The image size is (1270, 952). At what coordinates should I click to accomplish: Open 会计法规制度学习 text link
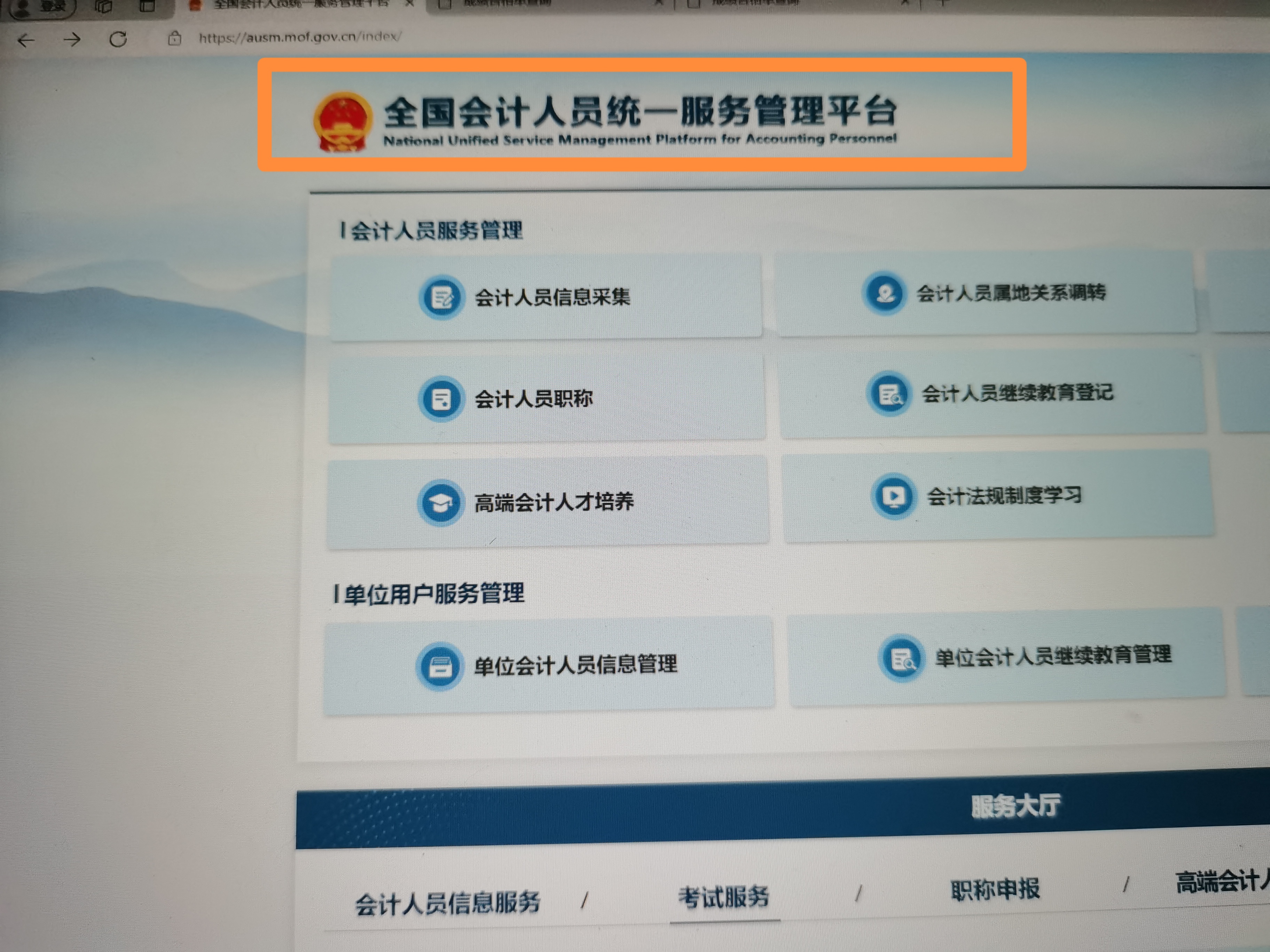(x=1005, y=495)
